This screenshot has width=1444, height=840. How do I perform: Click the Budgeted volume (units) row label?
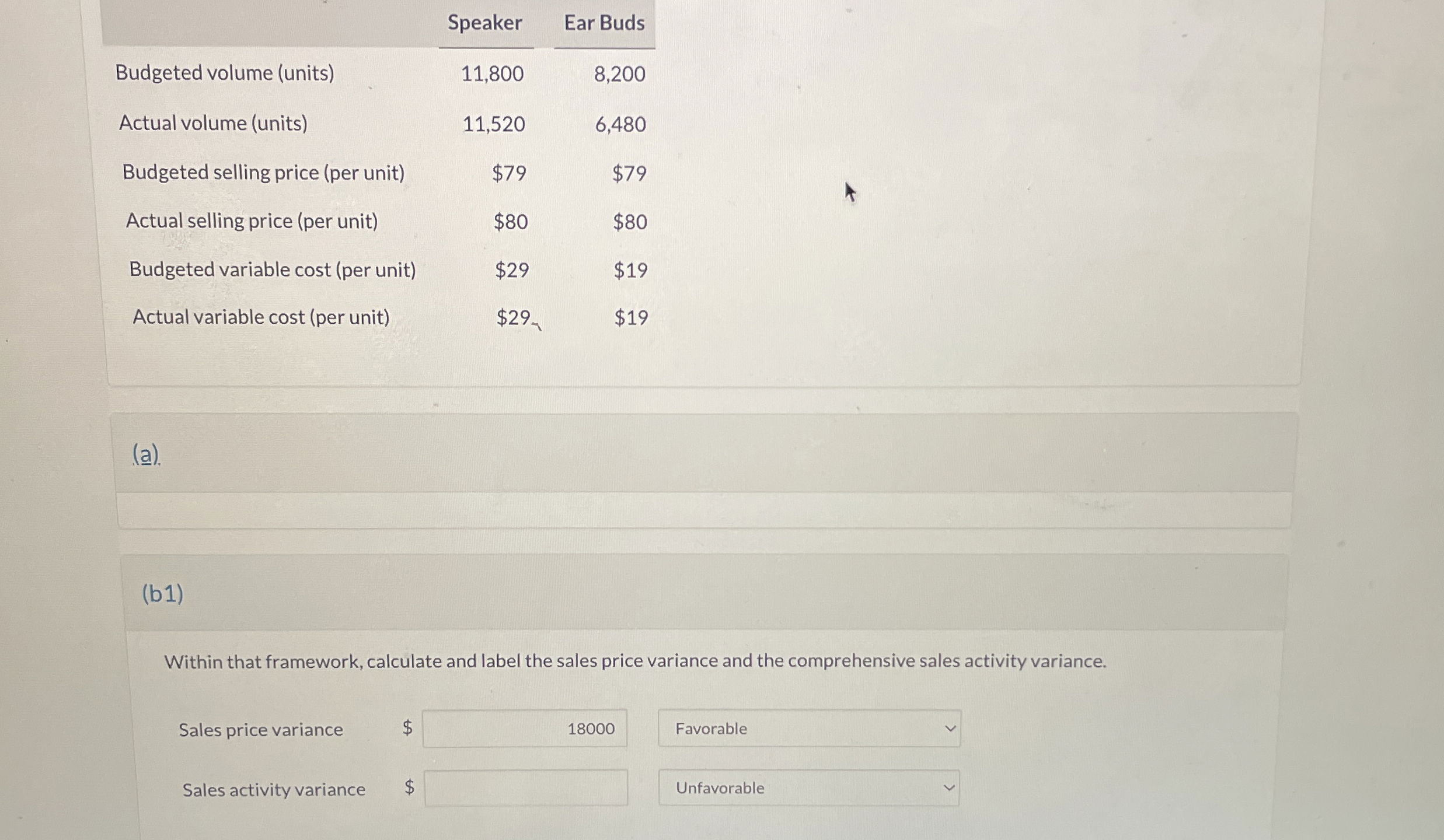click(x=225, y=73)
